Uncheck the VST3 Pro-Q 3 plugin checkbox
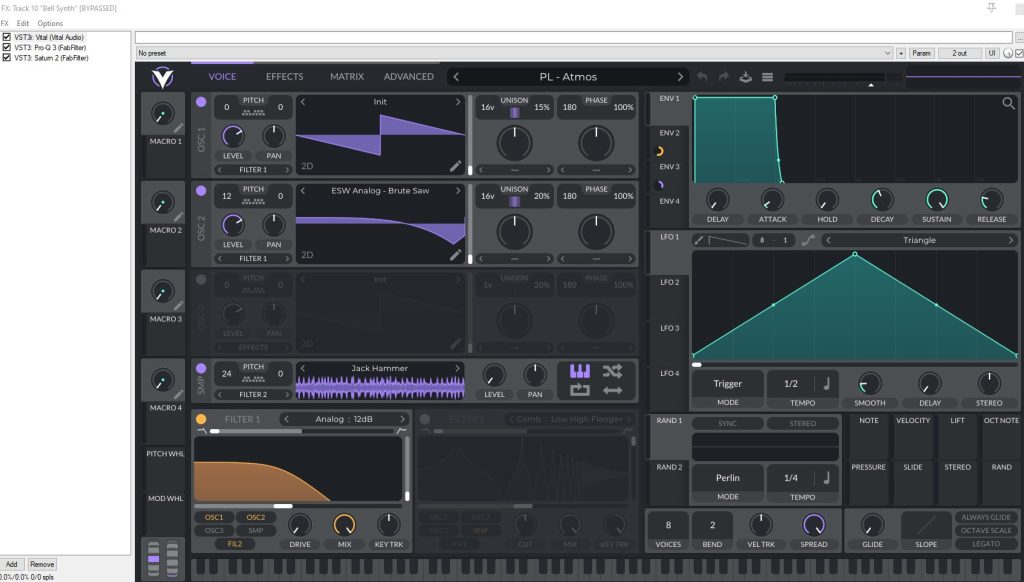This screenshot has width=1024, height=582. pos(7,48)
